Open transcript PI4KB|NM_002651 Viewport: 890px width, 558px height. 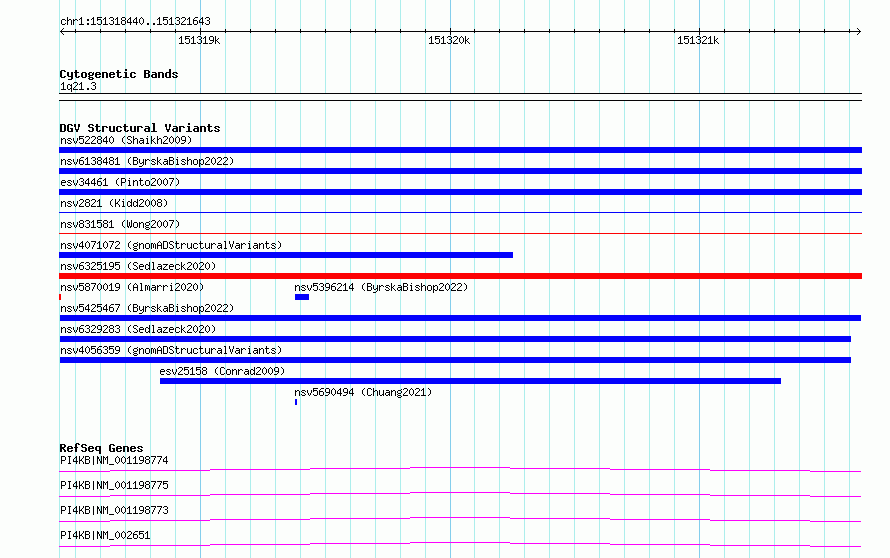point(105,535)
